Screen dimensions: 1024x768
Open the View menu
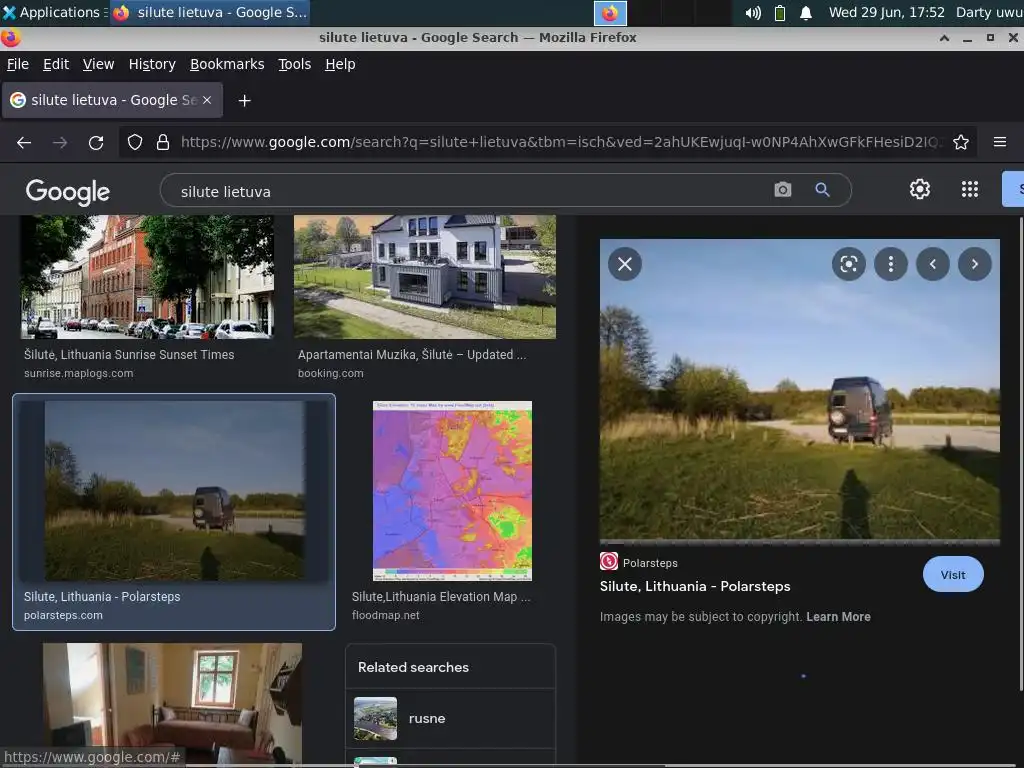[x=98, y=64]
